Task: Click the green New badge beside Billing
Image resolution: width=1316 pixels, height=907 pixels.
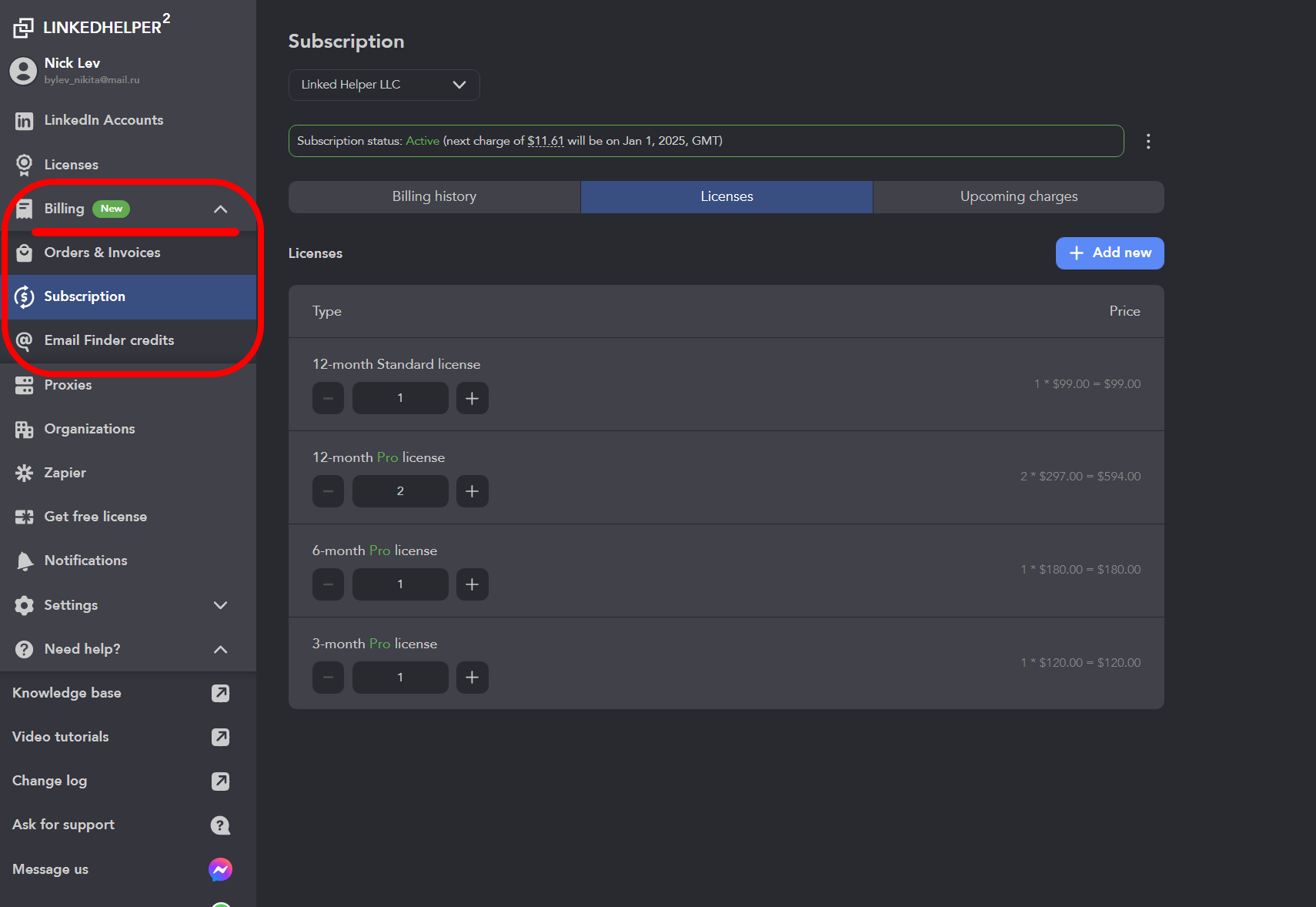Action: click(x=112, y=209)
